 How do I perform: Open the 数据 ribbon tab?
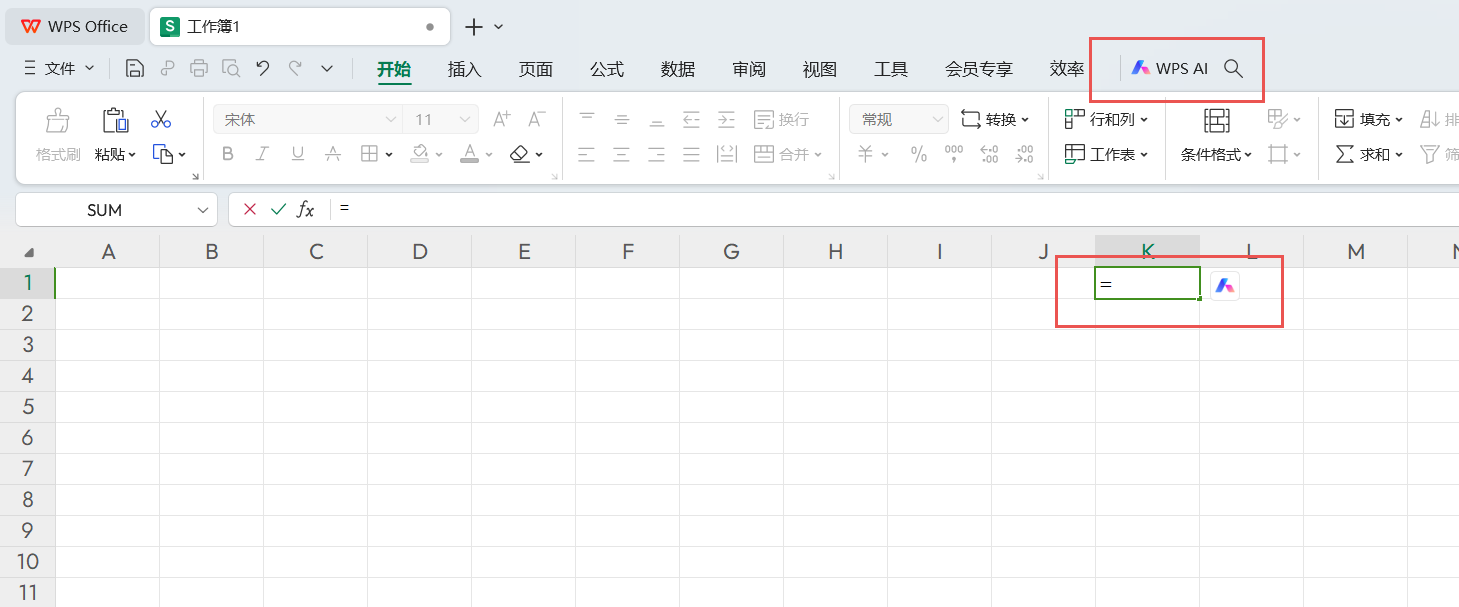[x=677, y=69]
